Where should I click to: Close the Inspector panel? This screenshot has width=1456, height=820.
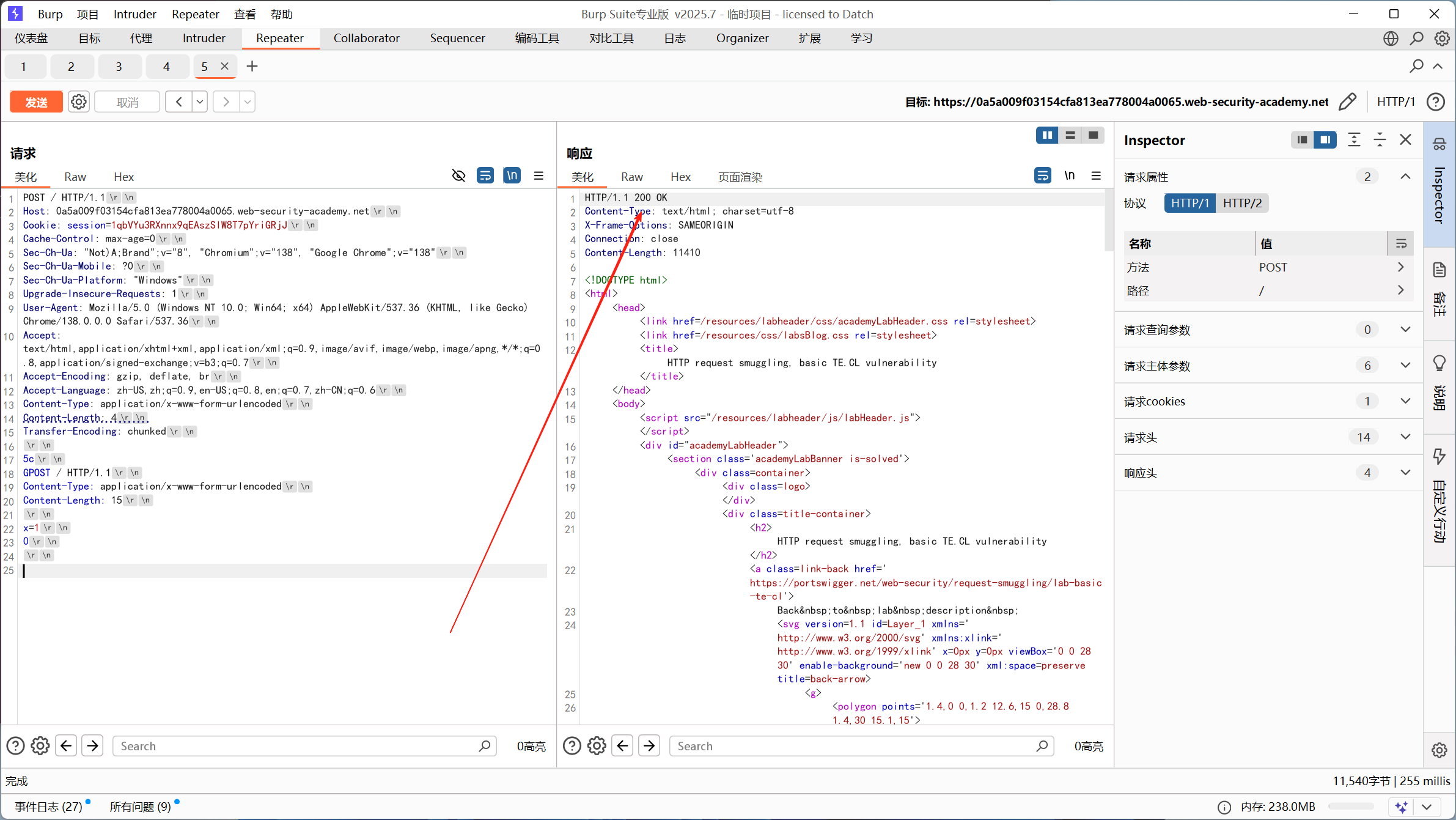pyautogui.click(x=1406, y=140)
